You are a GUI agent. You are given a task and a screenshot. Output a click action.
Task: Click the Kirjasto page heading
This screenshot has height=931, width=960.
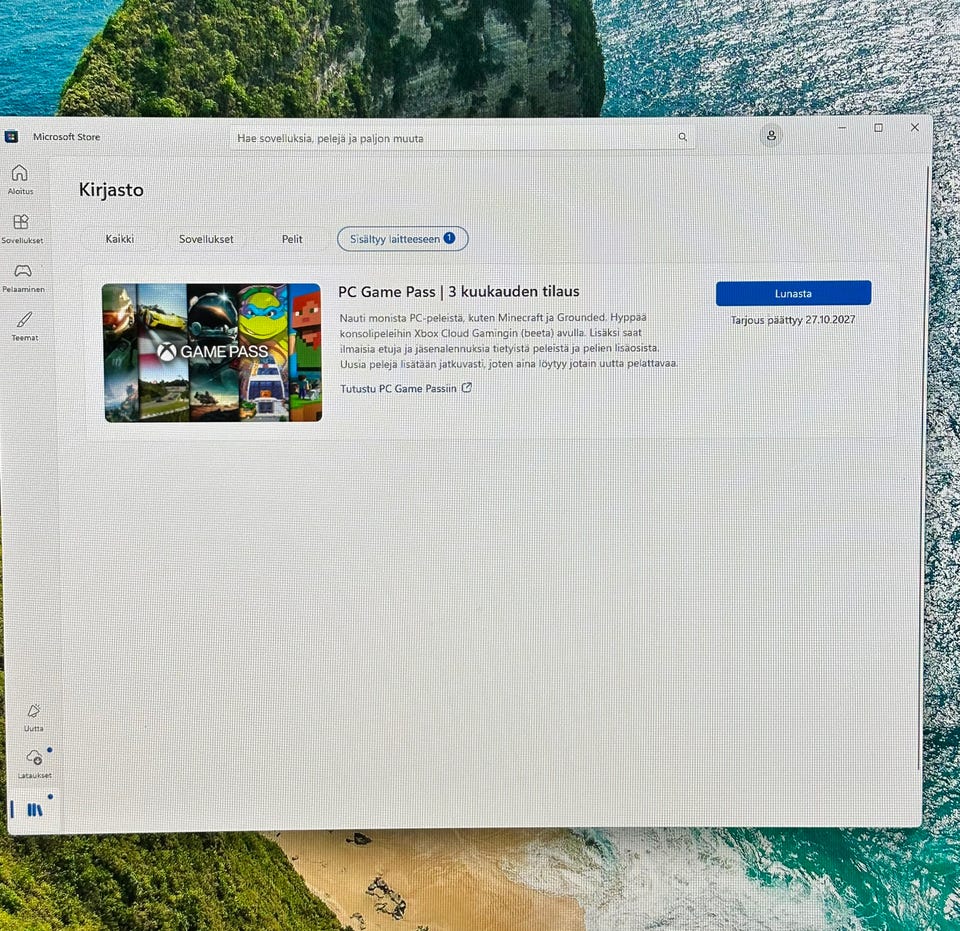click(x=111, y=190)
